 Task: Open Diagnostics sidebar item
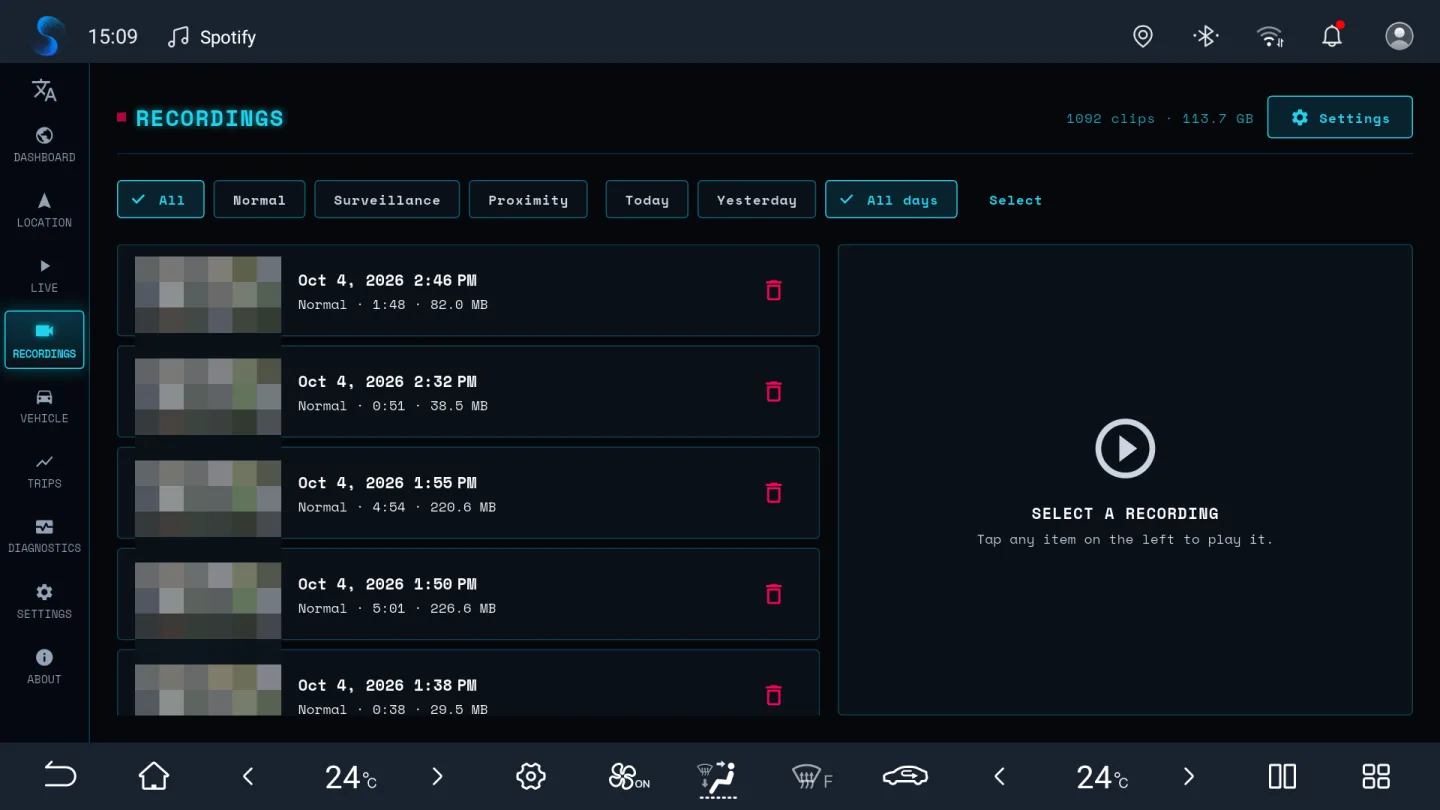(44, 536)
